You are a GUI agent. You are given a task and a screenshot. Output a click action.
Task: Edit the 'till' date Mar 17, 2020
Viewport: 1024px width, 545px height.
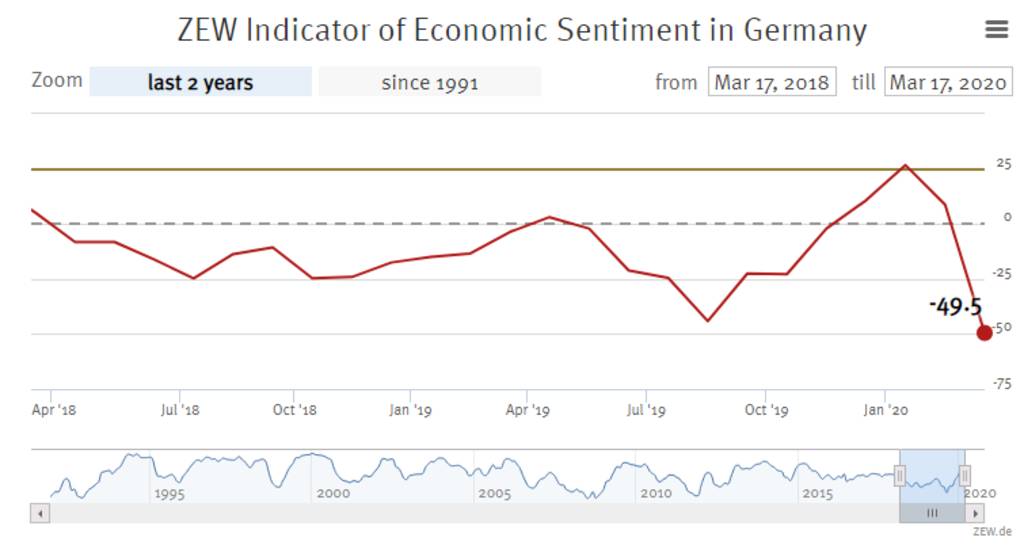948,82
